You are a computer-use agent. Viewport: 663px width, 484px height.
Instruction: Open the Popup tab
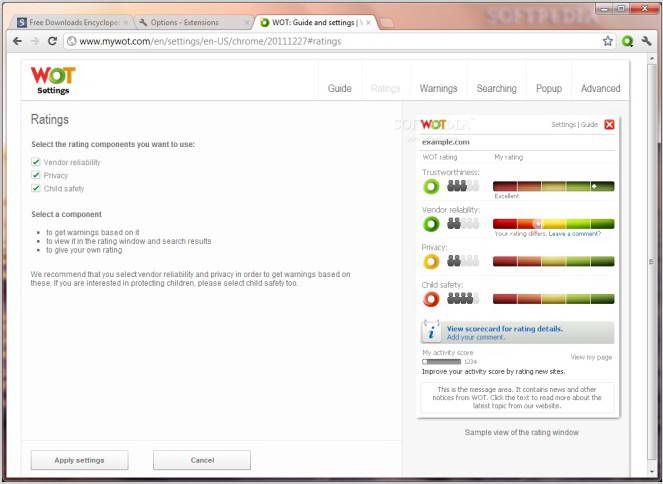549,88
